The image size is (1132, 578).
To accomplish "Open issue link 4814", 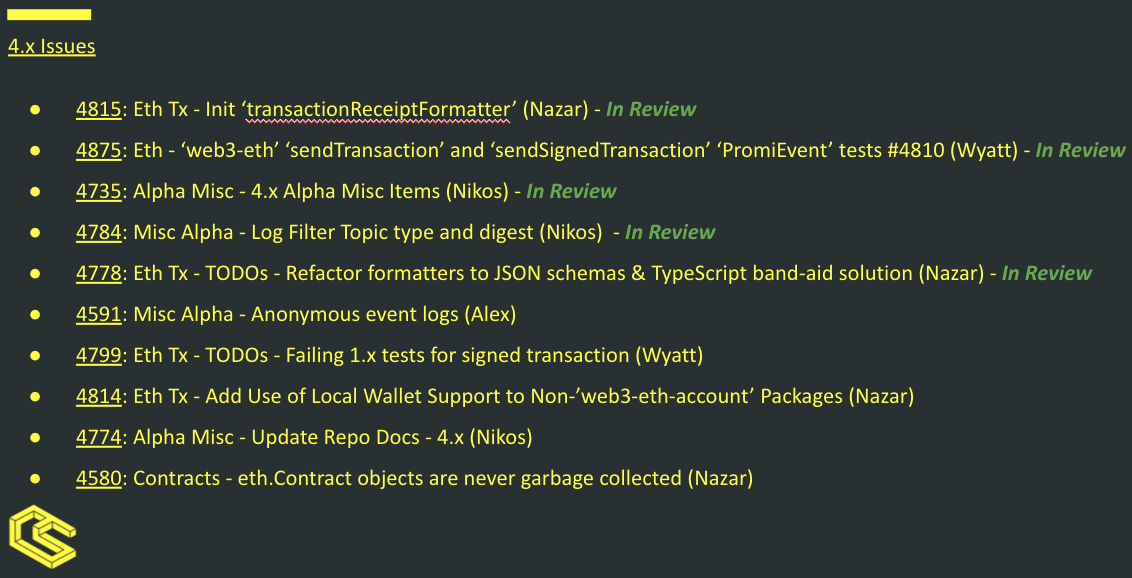I will (99, 396).
